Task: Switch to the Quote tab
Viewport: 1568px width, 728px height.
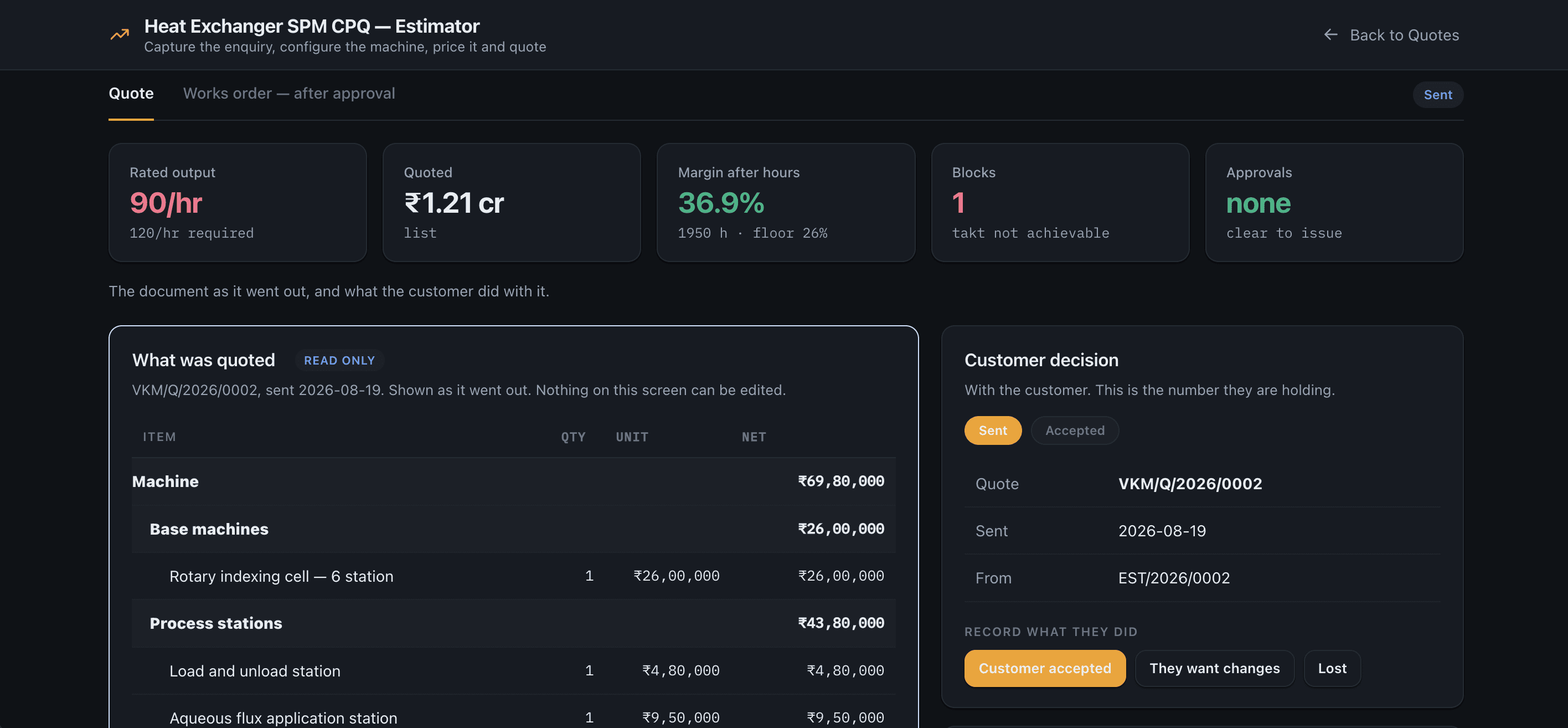Action: 131,93
